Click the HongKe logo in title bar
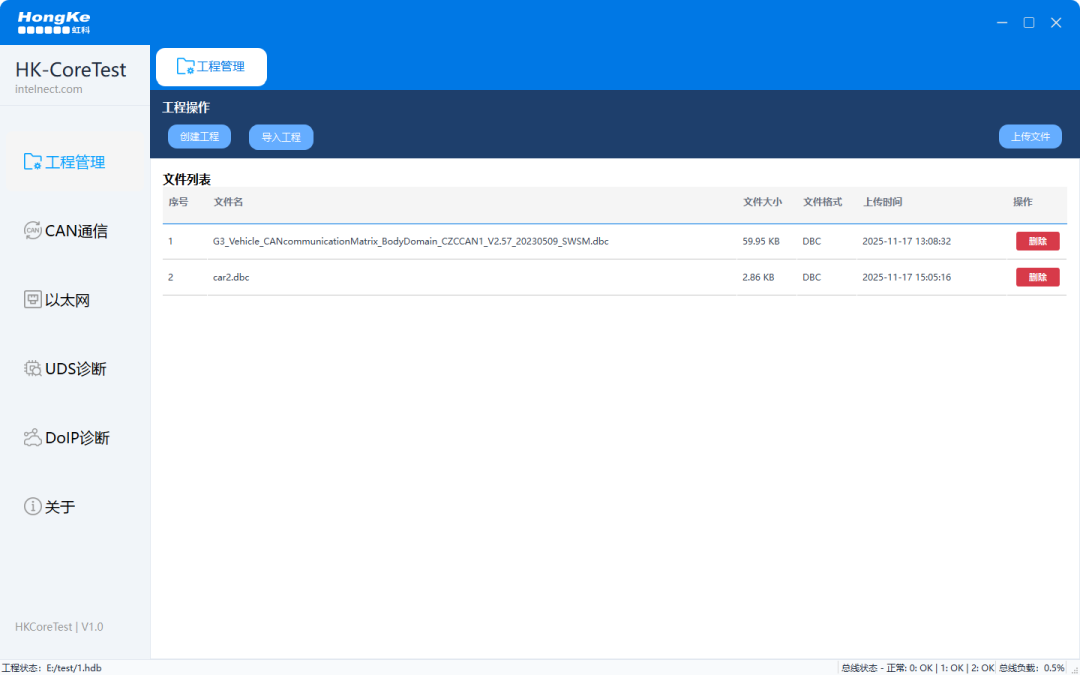The height and width of the screenshot is (675, 1080). pos(54,23)
